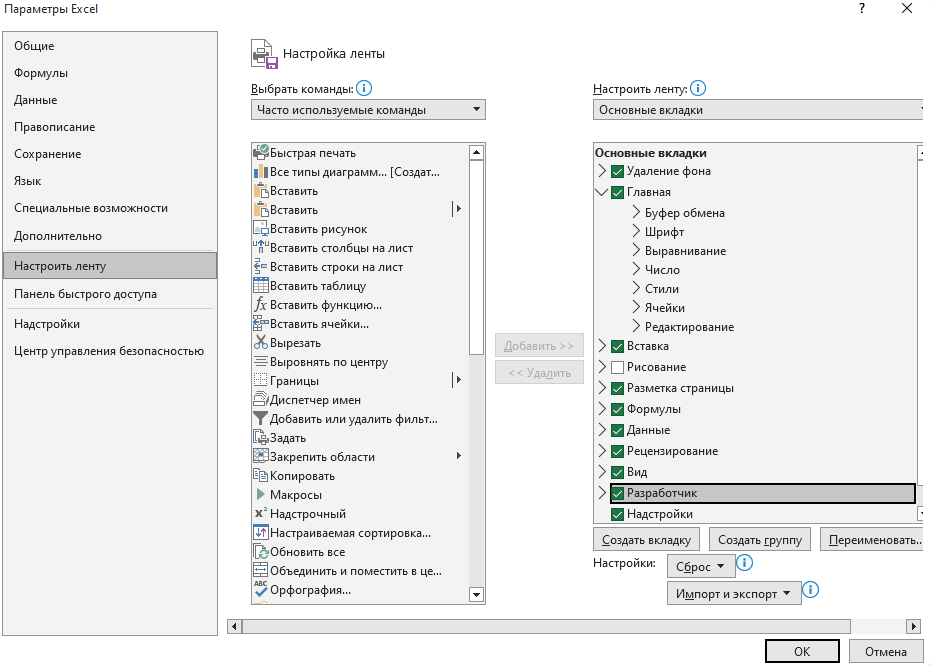This screenshot has height=665, width=930.
Task: Open the Часто используемые команды dropdown
Action: pos(368,110)
